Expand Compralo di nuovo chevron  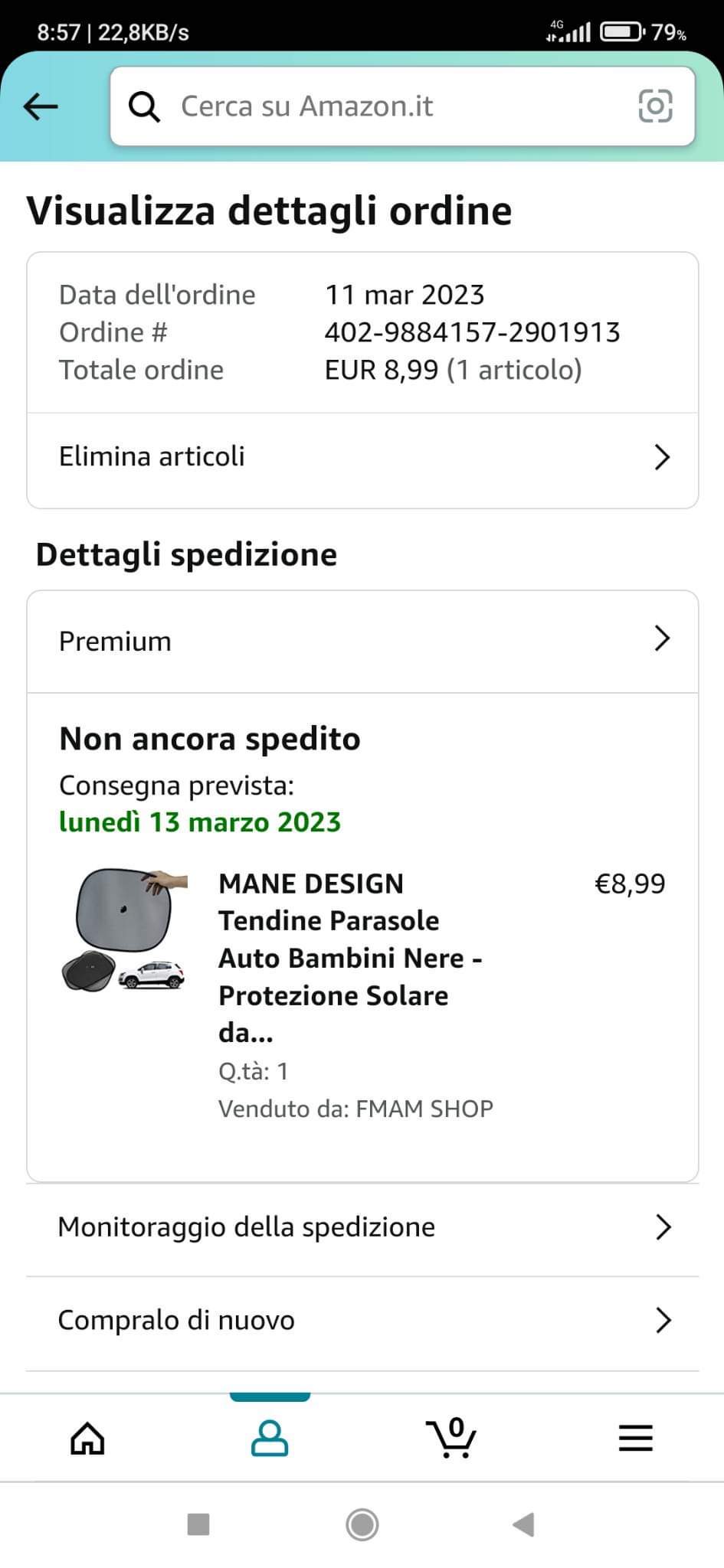pyautogui.click(x=663, y=1321)
